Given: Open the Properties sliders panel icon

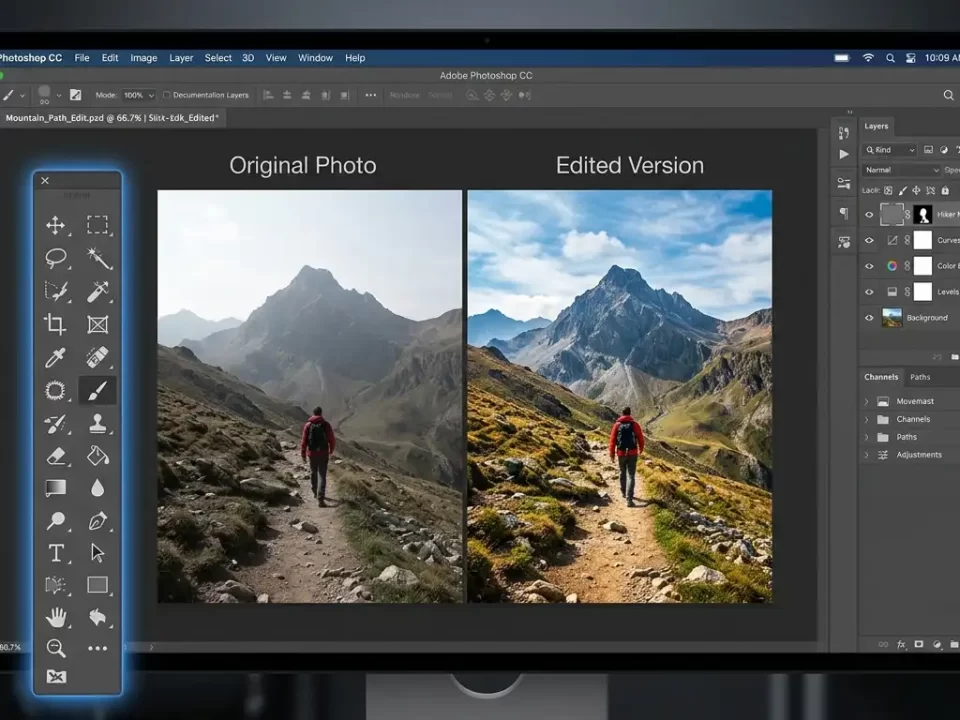Looking at the screenshot, I should click(844, 183).
